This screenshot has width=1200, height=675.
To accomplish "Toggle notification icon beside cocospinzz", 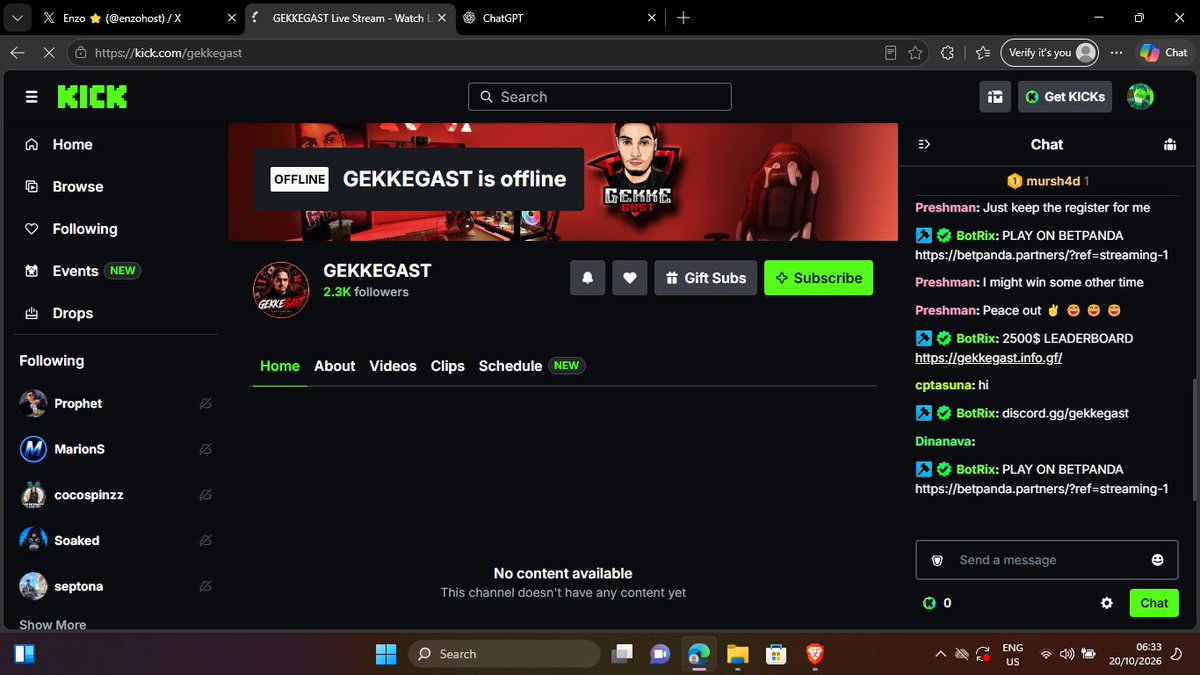I will pyautogui.click(x=205, y=495).
